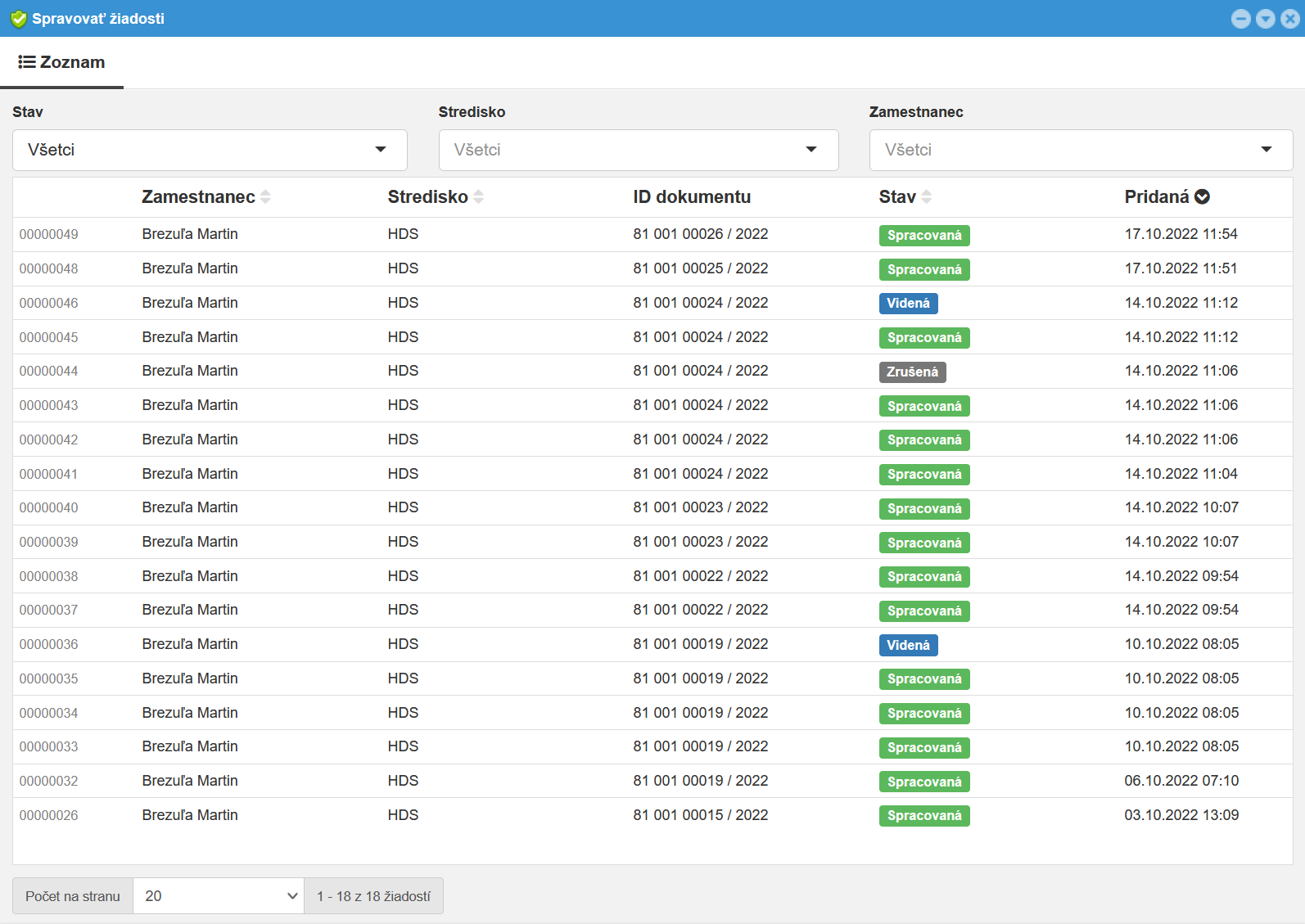This screenshot has width=1305, height=924.
Task: Switch to the Zoznam tab
Action: [62, 63]
